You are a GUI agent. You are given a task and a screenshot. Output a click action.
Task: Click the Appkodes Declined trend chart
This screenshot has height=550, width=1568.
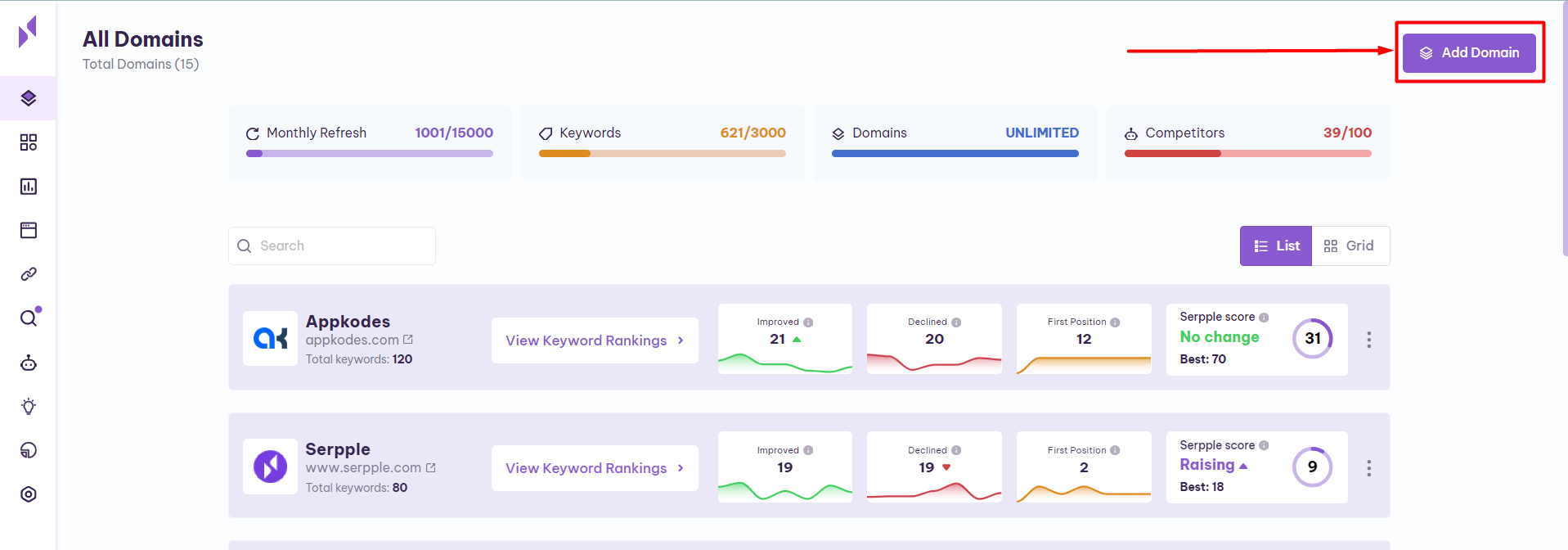coord(934,363)
